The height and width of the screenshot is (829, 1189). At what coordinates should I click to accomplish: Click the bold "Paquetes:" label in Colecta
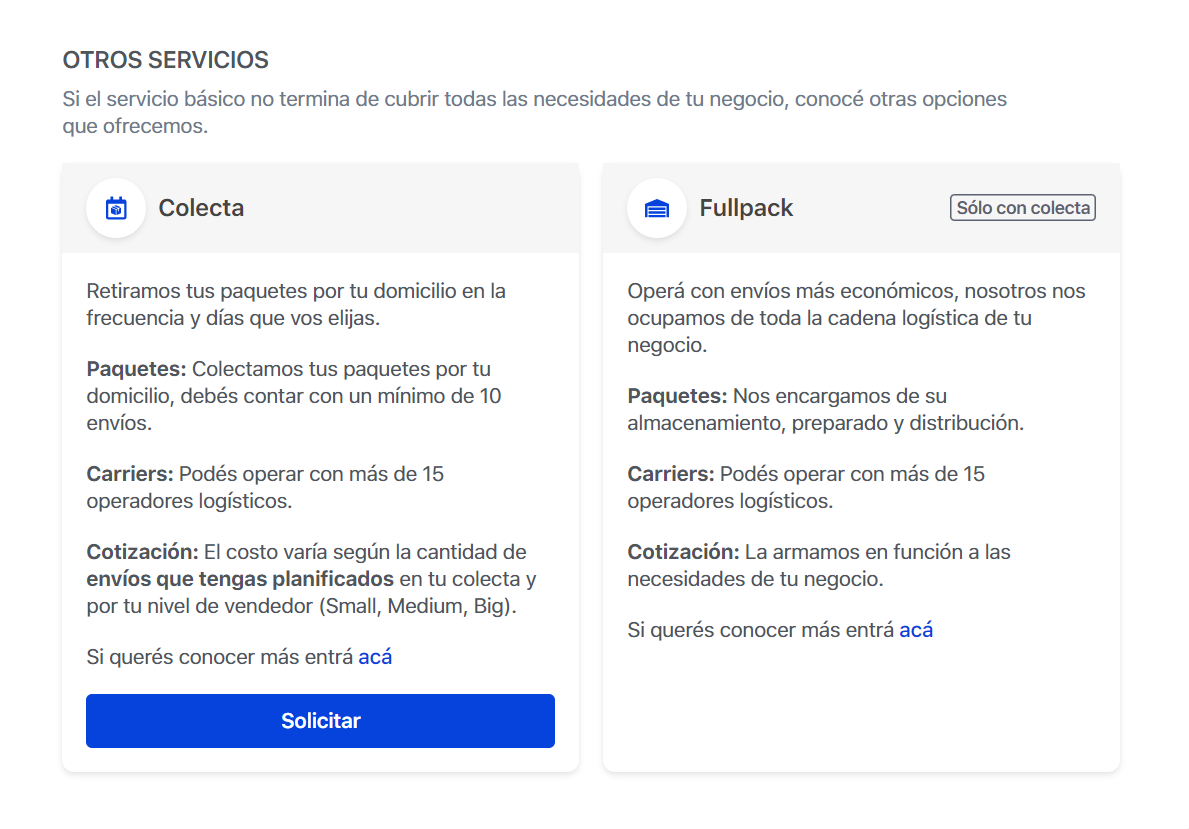pyautogui.click(x=136, y=369)
